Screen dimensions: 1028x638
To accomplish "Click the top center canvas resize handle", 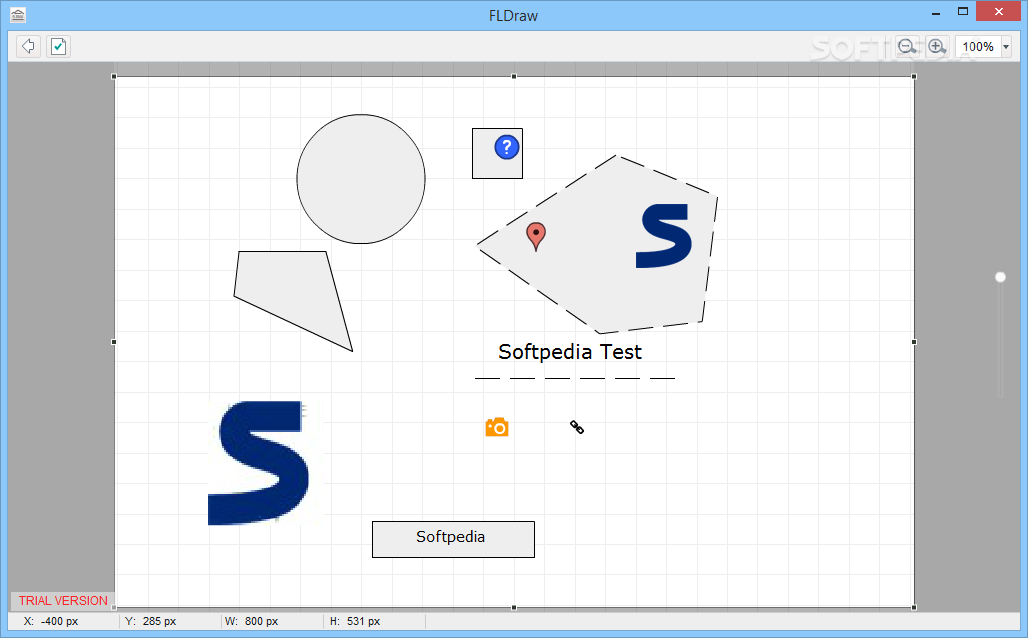I will (x=514, y=76).
